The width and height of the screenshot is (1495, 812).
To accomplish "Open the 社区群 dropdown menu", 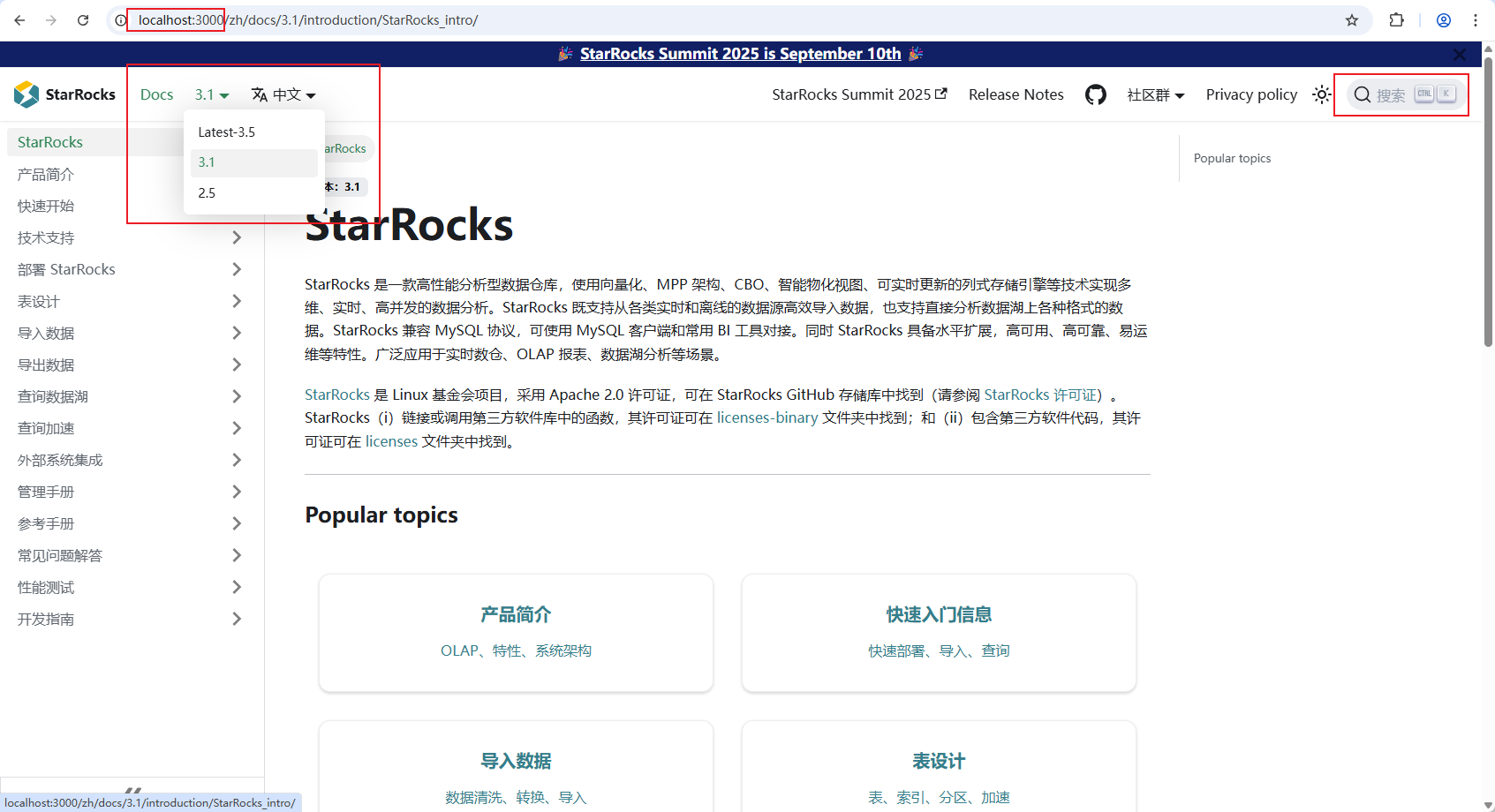I will (x=1156, y=94).
